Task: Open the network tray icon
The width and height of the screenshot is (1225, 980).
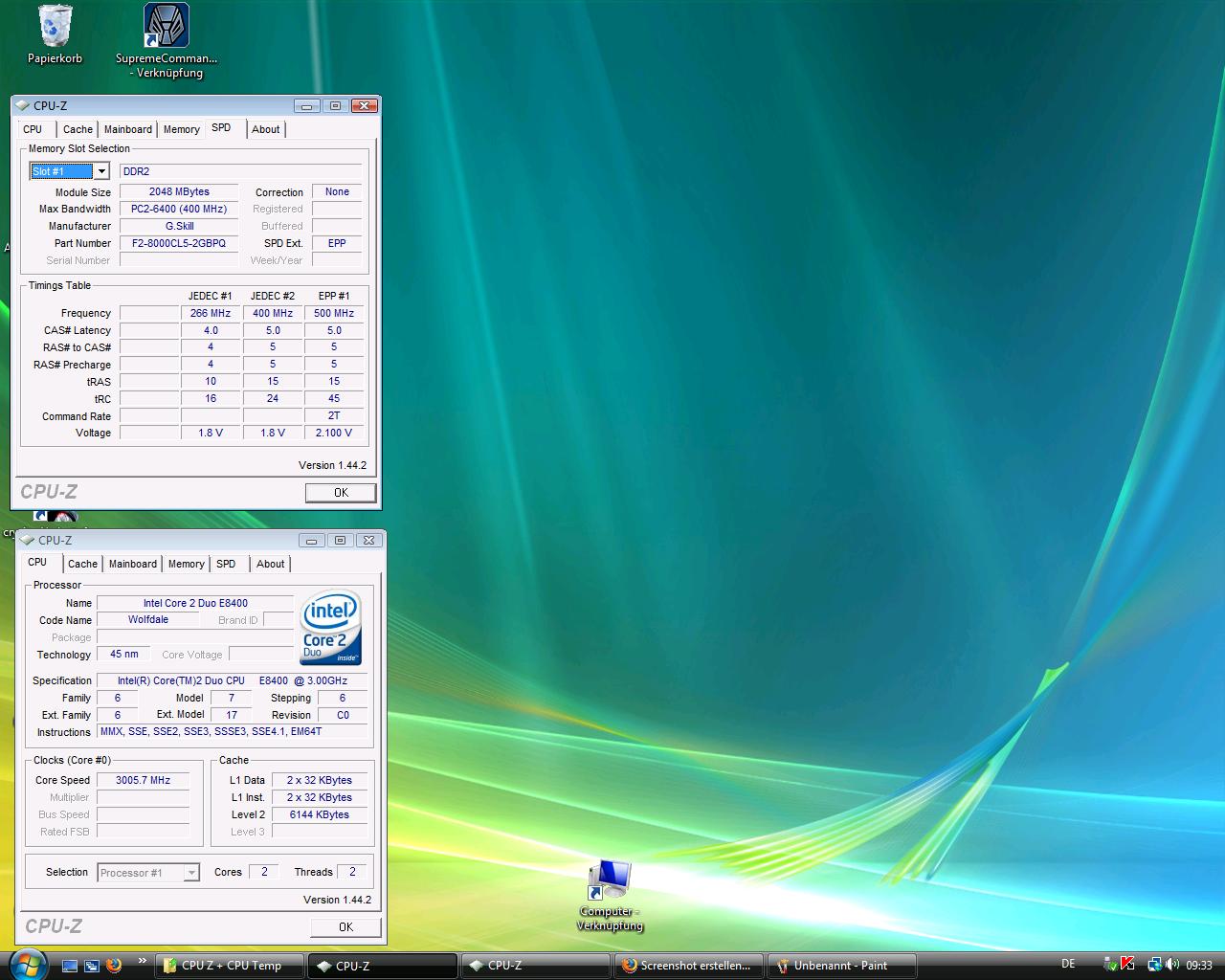Action: click(1154, 965)
